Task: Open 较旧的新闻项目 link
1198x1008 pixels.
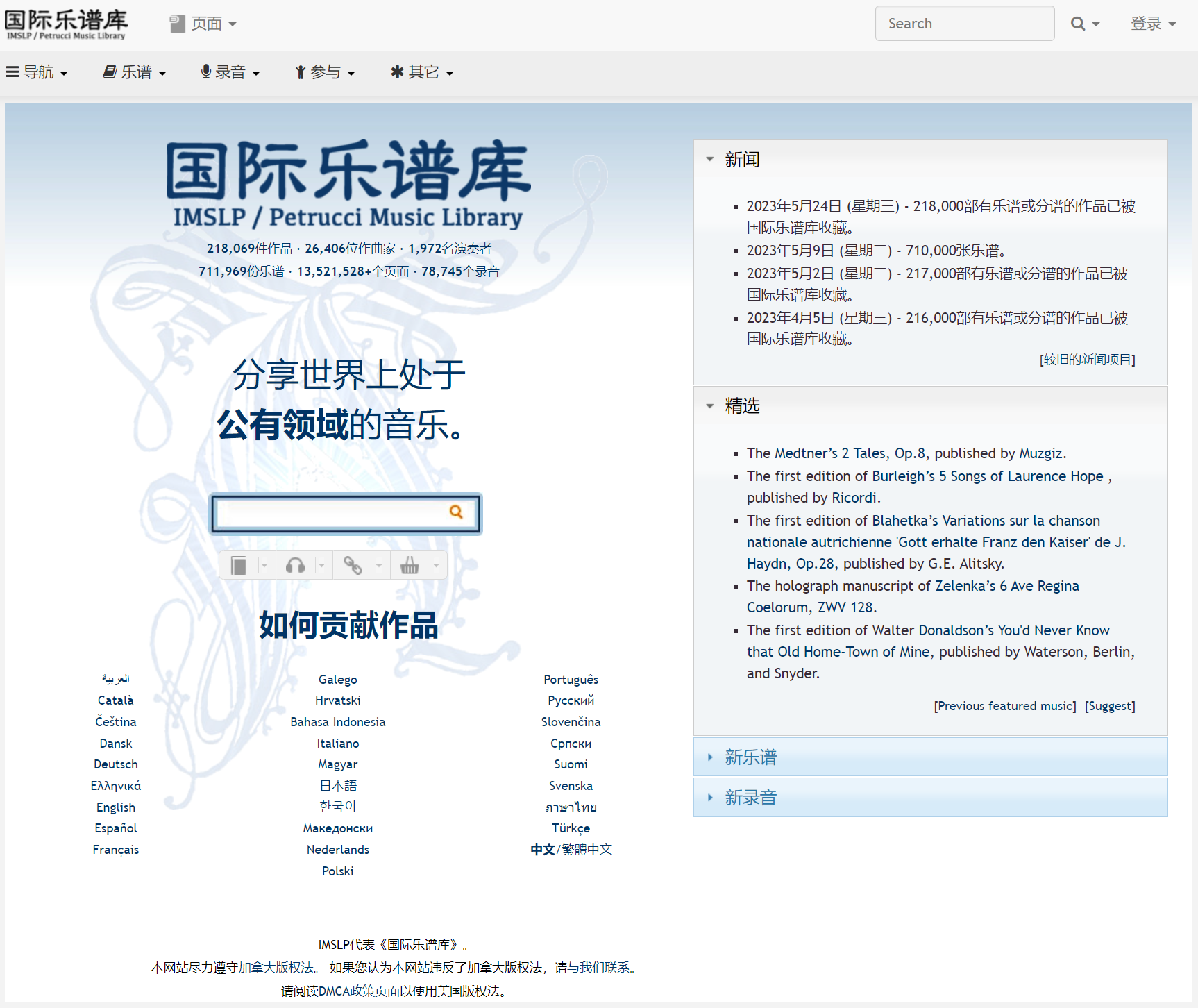Action: pyautogui.click(x=1088, y=360)
